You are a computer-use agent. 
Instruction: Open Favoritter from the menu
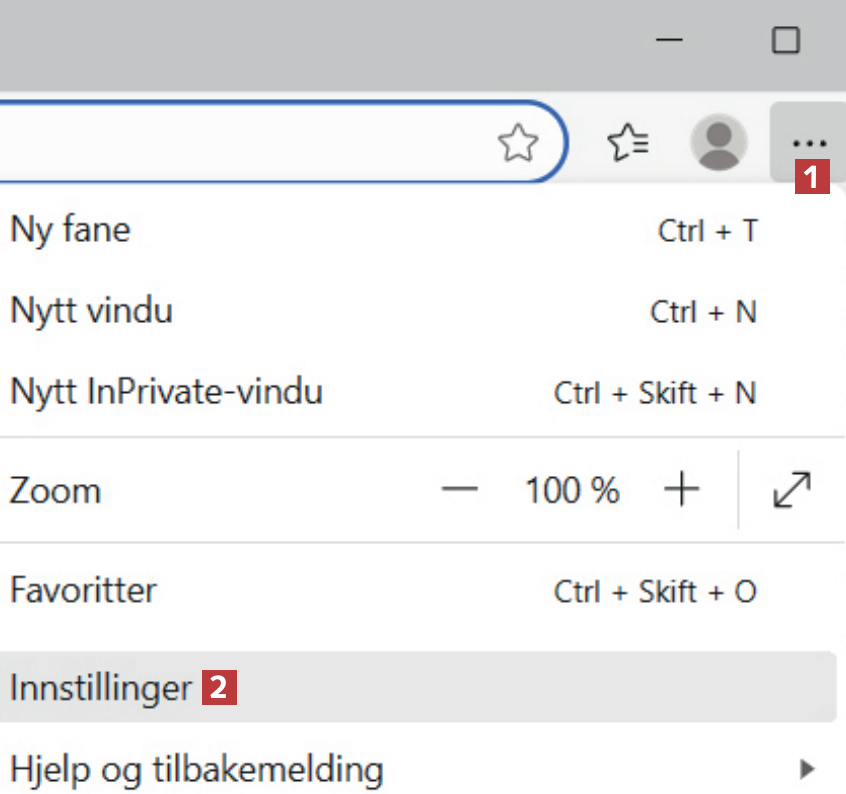point(83,590)
